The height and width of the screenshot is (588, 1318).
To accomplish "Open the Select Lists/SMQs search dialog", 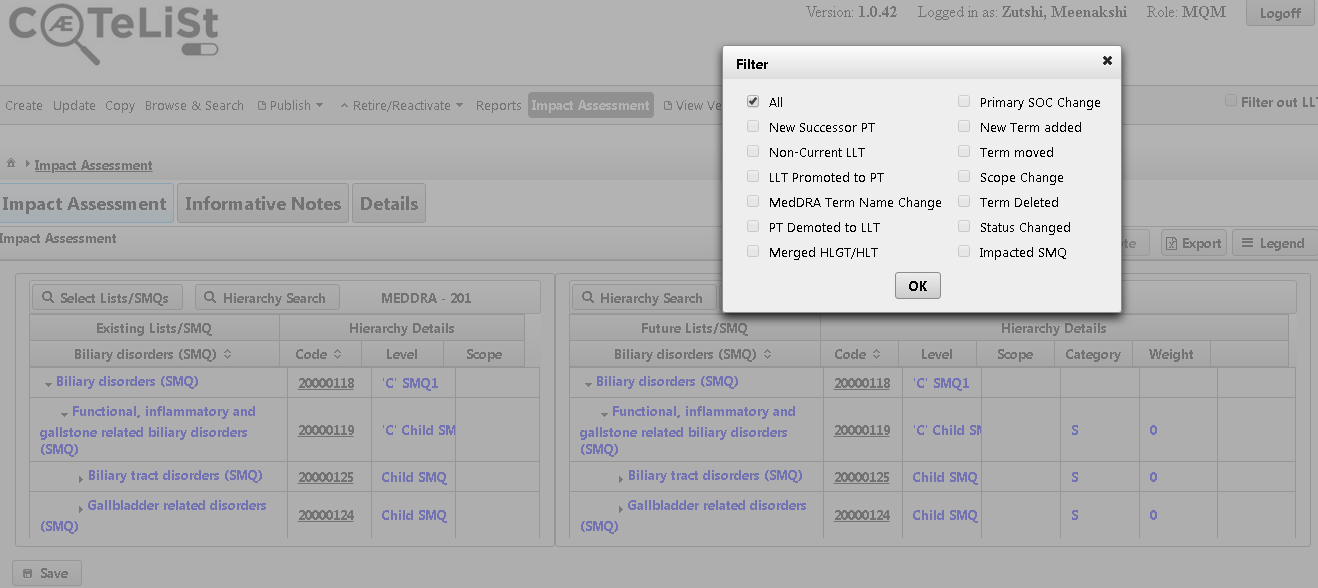I will pyautogui.click(x=106, y=297).
